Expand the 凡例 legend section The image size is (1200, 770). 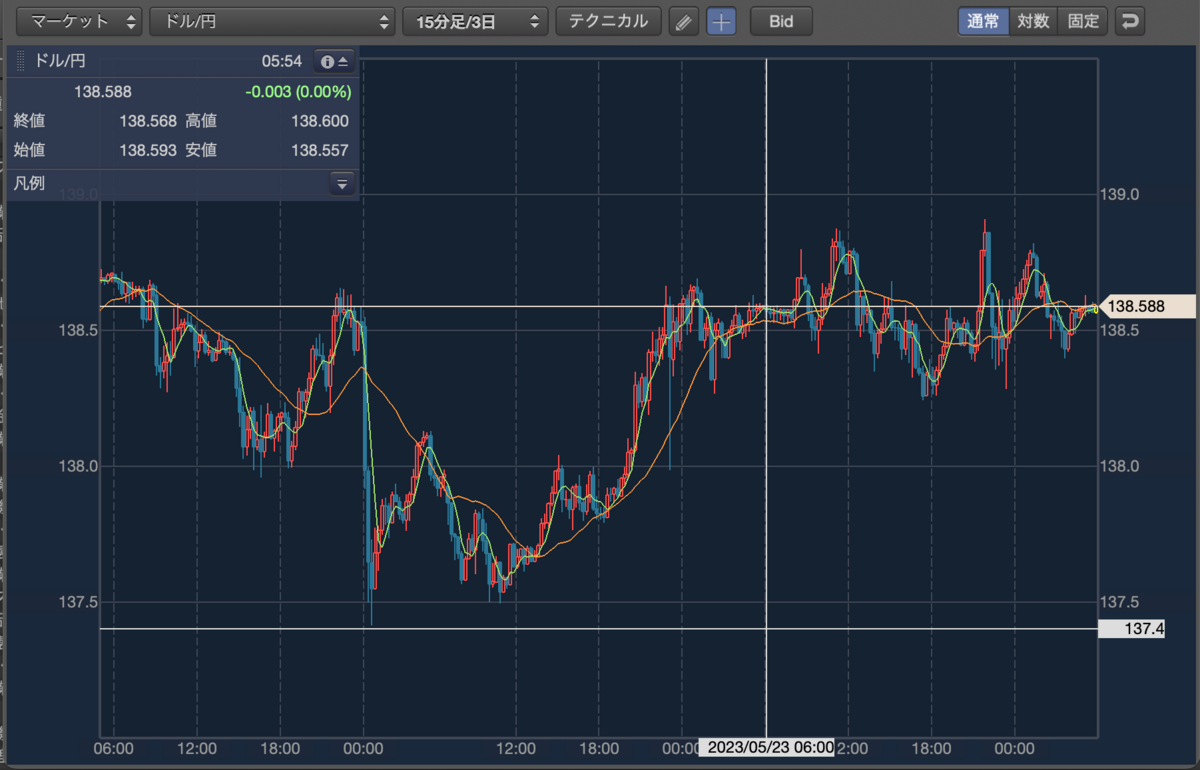342,184
